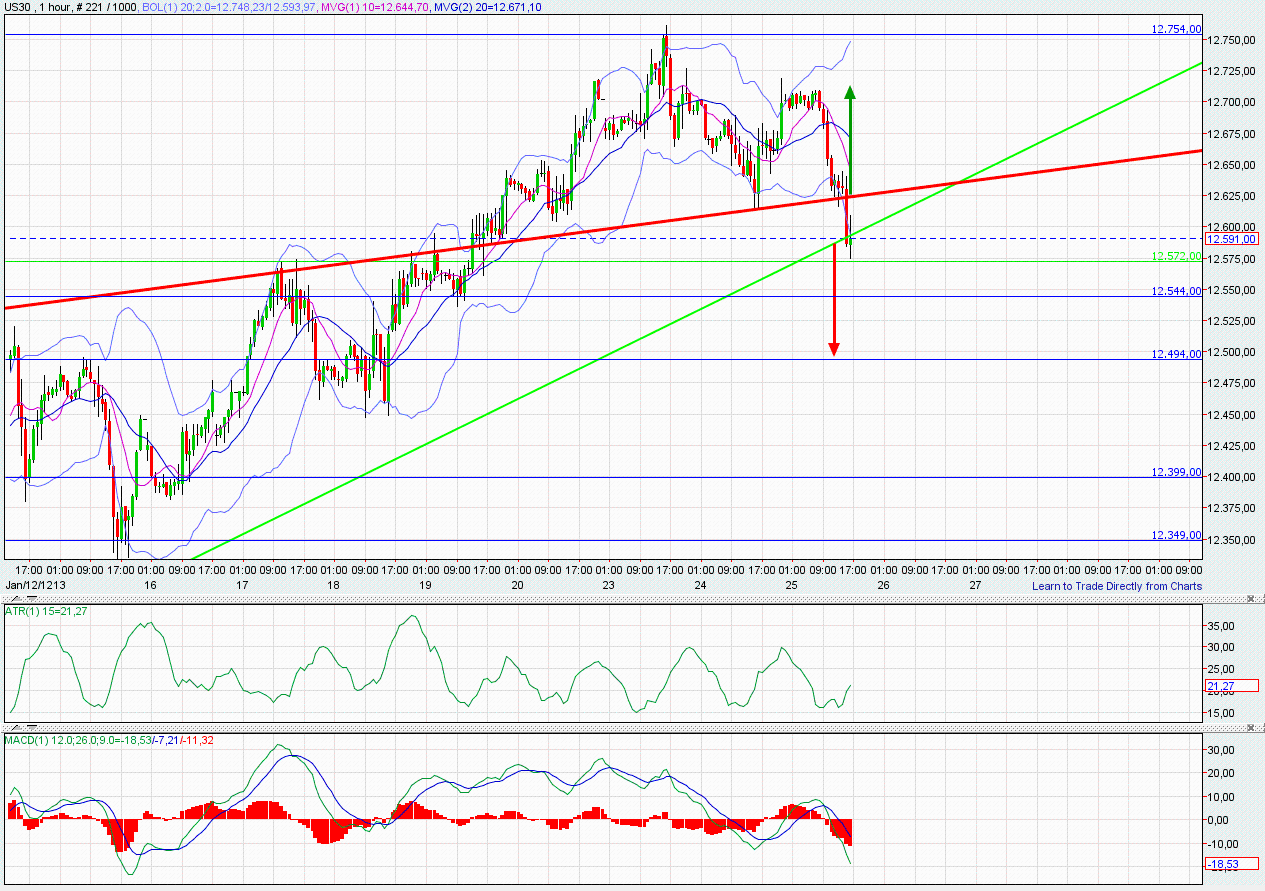Viewport: 1265px width, 891px height.
Task: Click the MACD panel move-up arrow
Action: pos(16,727)
